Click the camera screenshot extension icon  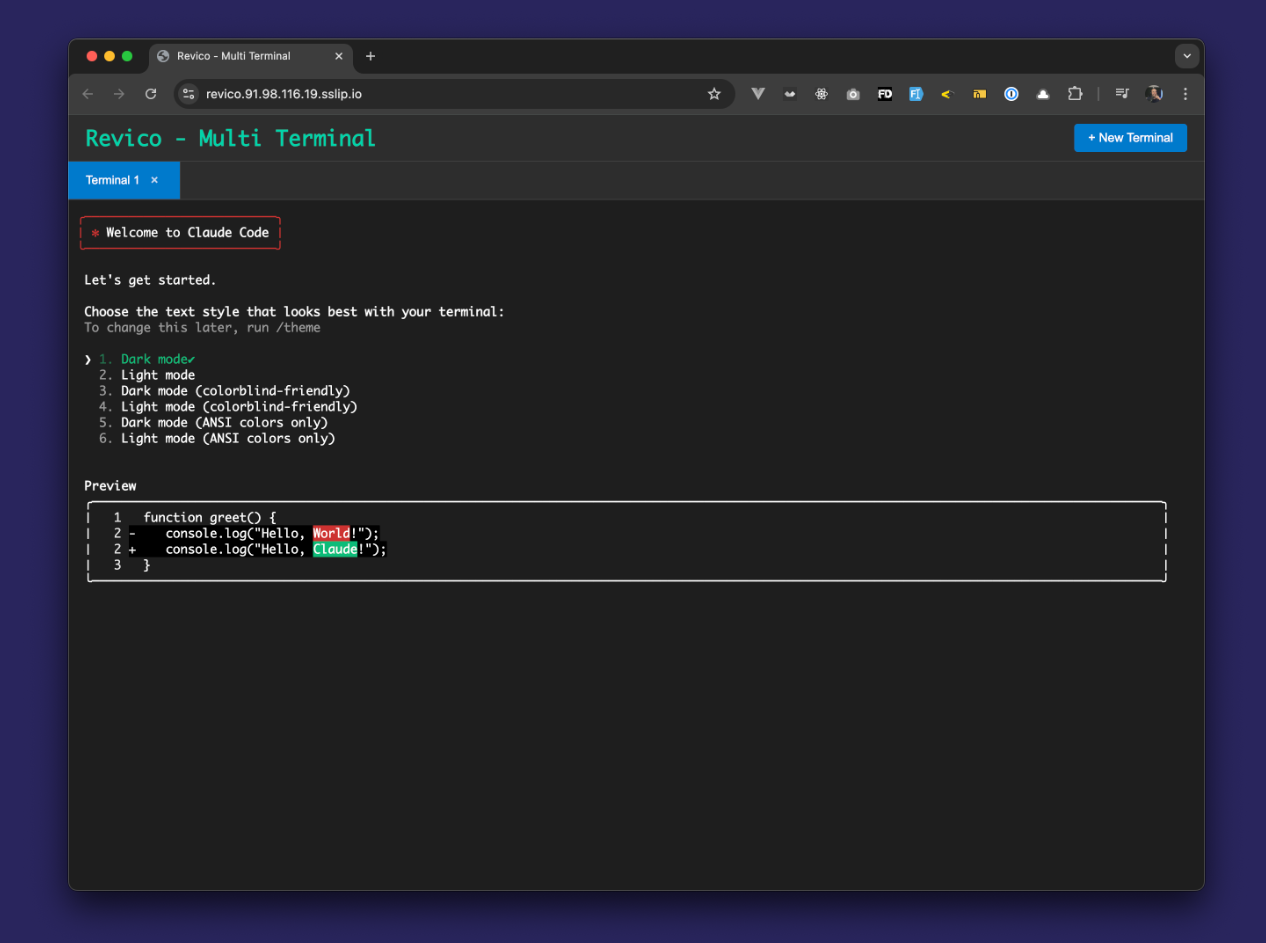(x=853, y=94)
